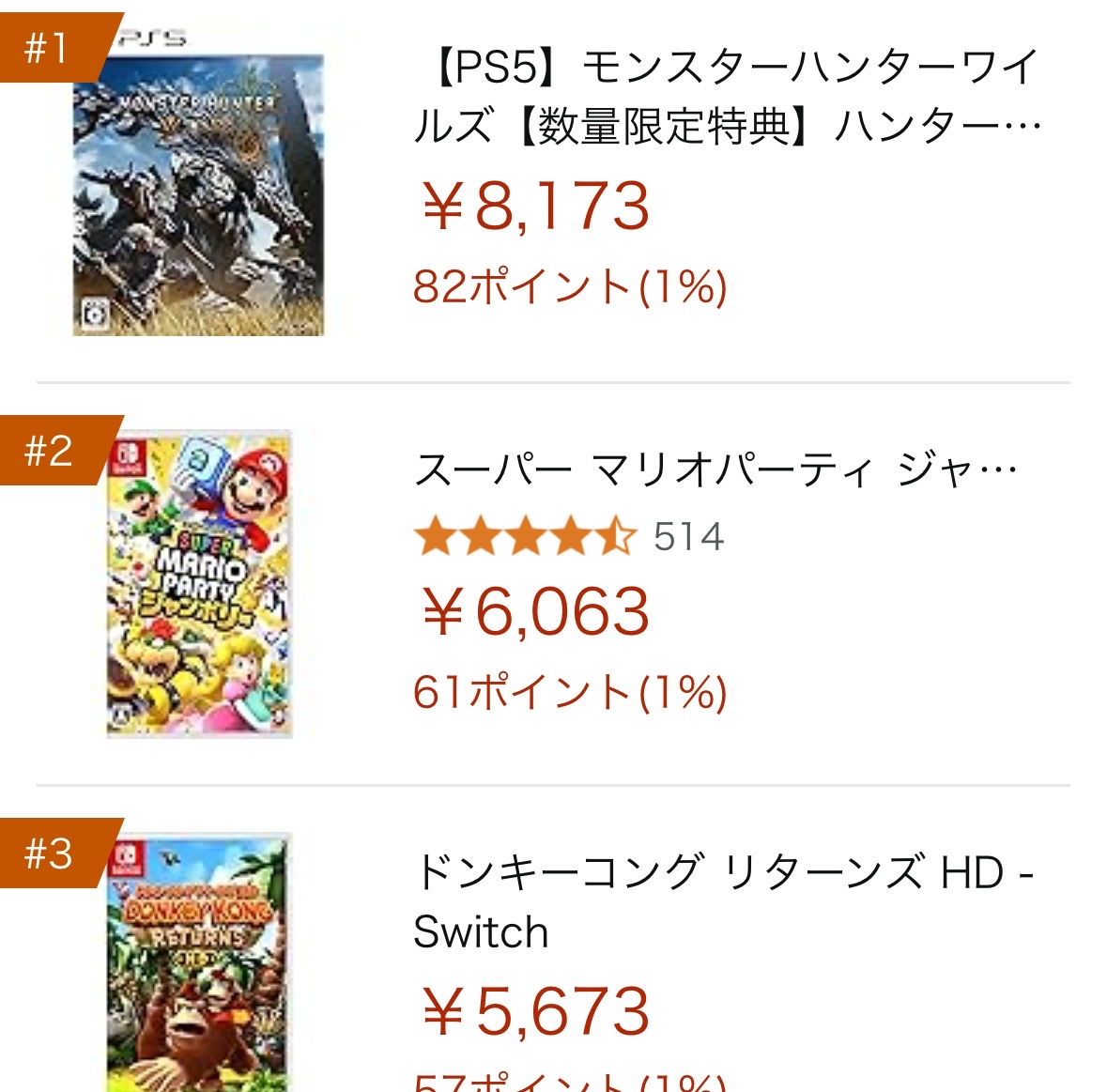Open the Monster Hunter Wilds cover thumbnail
1107x1092 pixels.
[198, 182]
